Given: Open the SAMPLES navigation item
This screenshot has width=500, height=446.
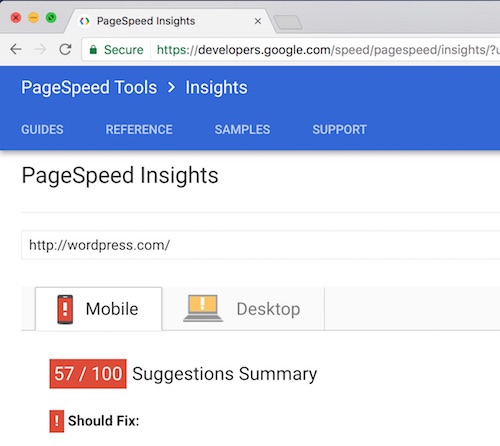Looking at the screenshot, I should [242, 129].
